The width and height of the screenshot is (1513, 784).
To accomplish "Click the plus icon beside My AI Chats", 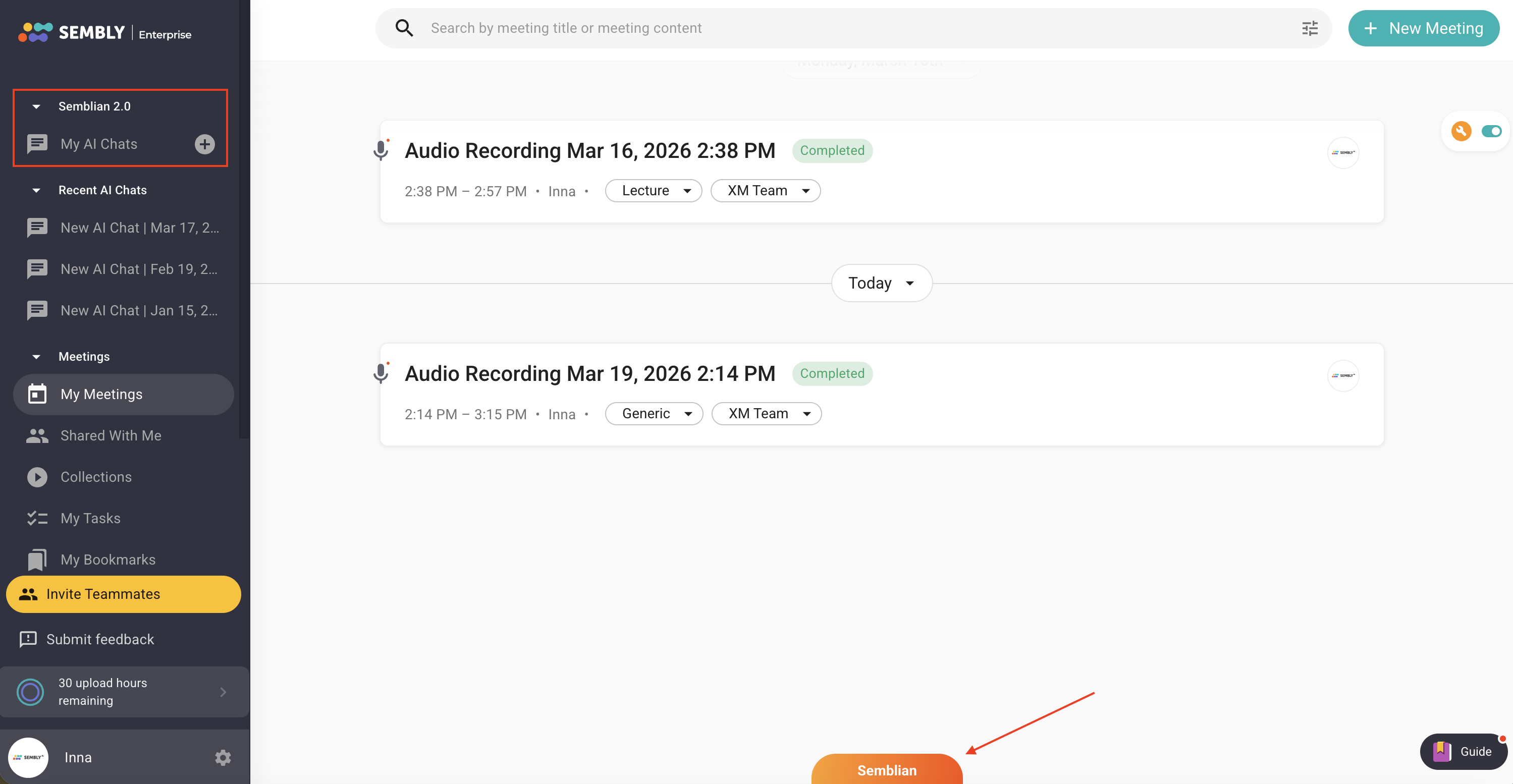I will tap(204, 144).
